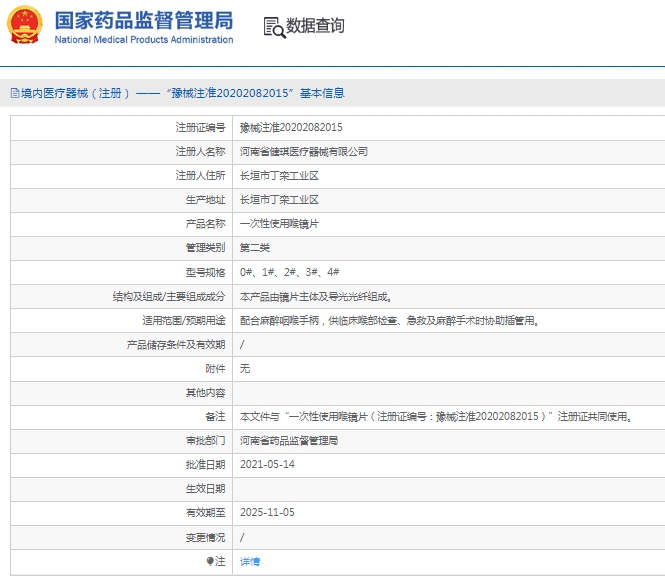Click model spec value 0#、1#、2#、3#、4#

(289, 272)
